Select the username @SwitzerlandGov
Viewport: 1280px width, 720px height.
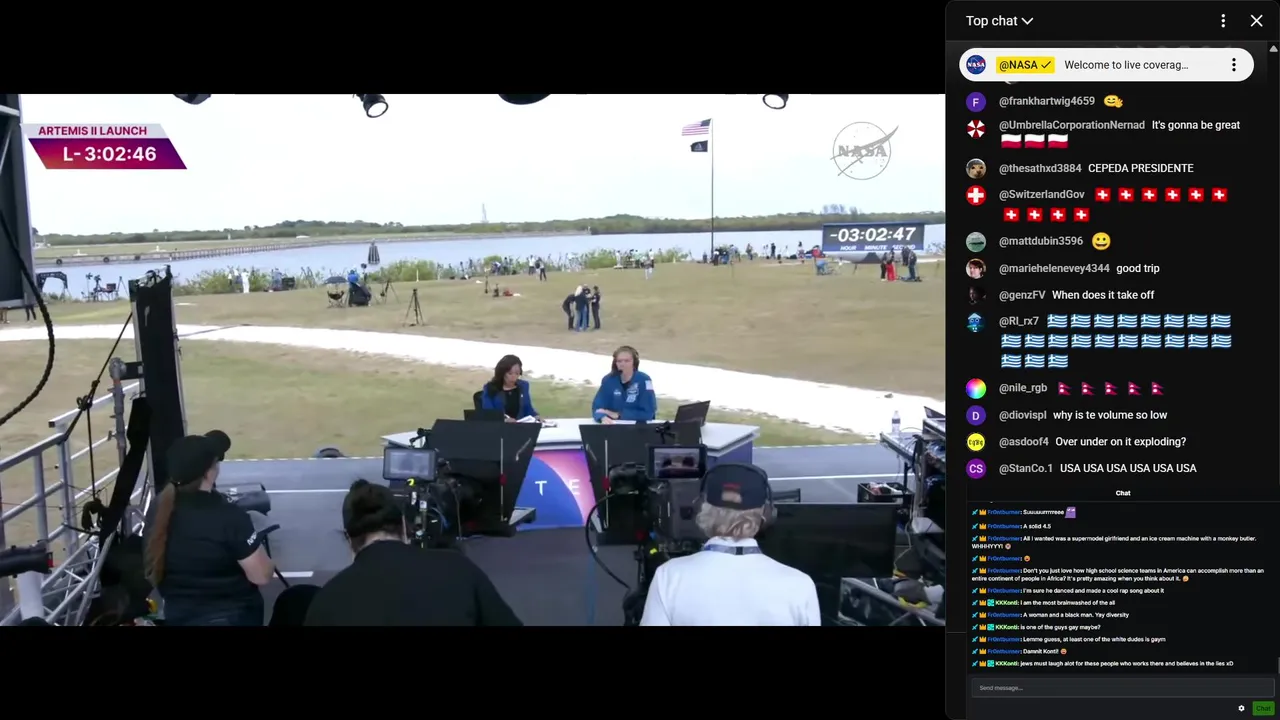[x=1042, y=195]
